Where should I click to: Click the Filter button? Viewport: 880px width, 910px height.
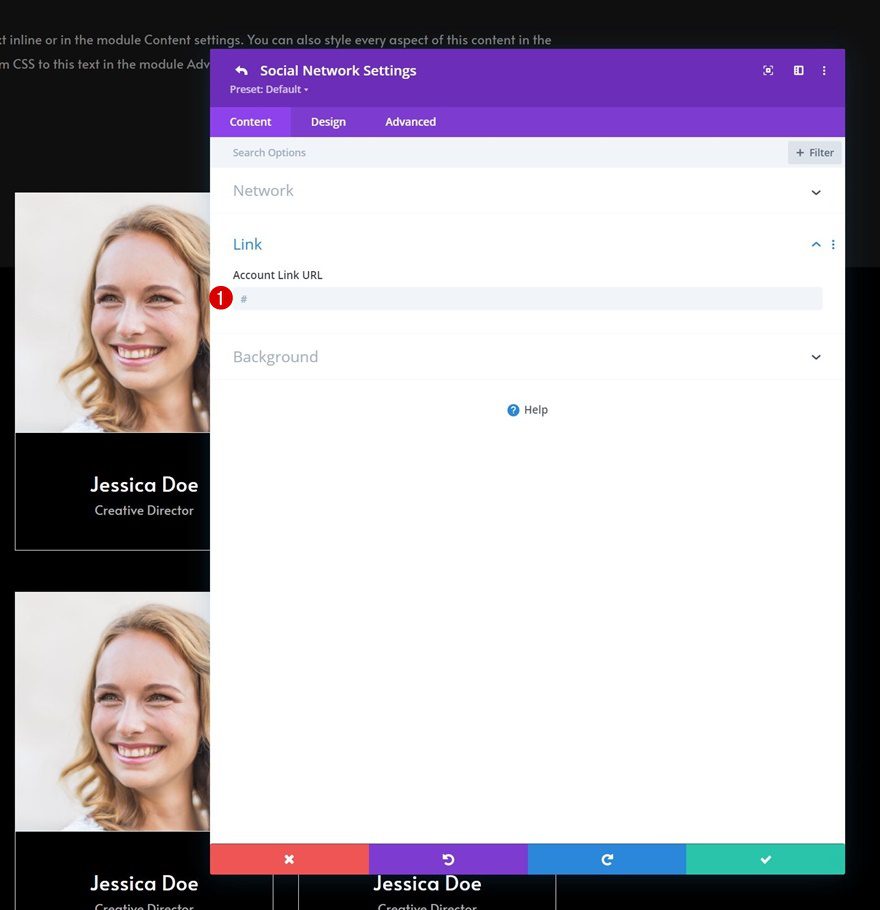tap(814, 152)
